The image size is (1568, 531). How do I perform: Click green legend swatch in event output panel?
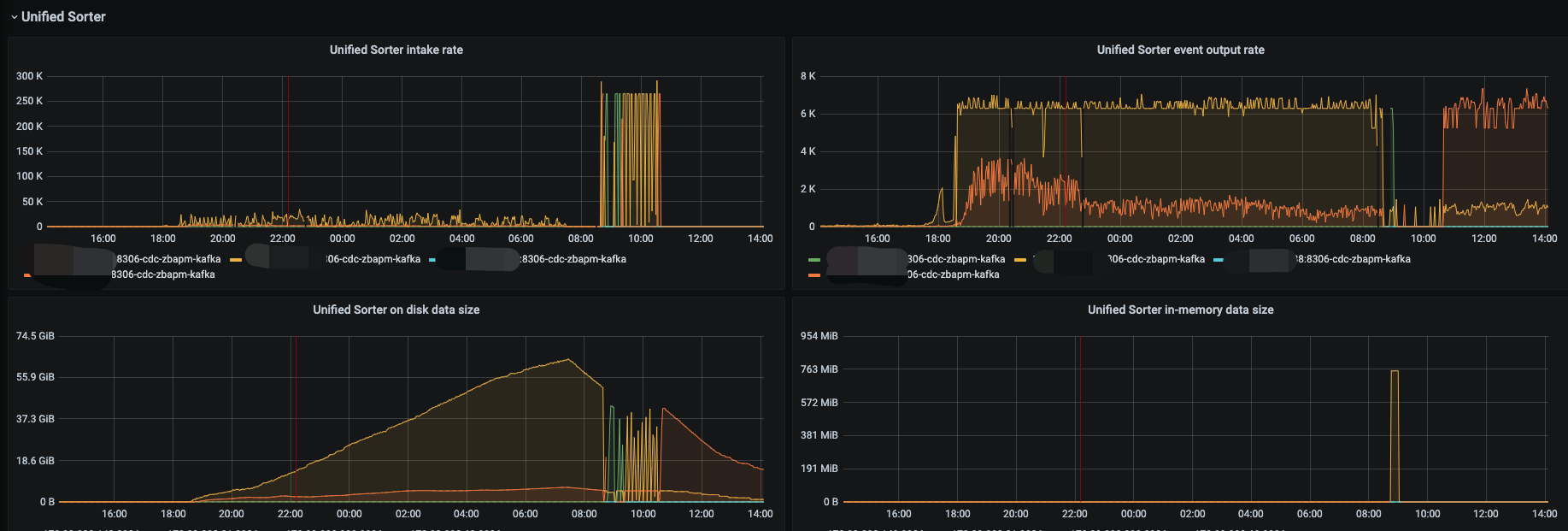click(813, 260)
